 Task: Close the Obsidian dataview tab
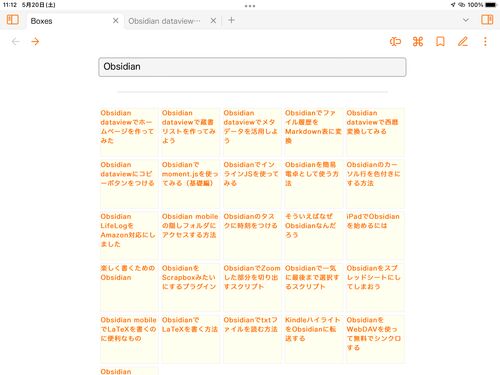213,21
